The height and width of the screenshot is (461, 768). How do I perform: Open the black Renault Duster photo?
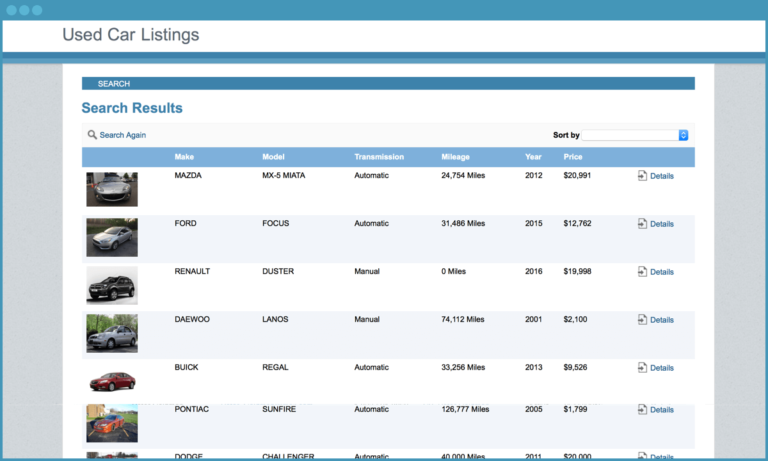click(112, 285)
